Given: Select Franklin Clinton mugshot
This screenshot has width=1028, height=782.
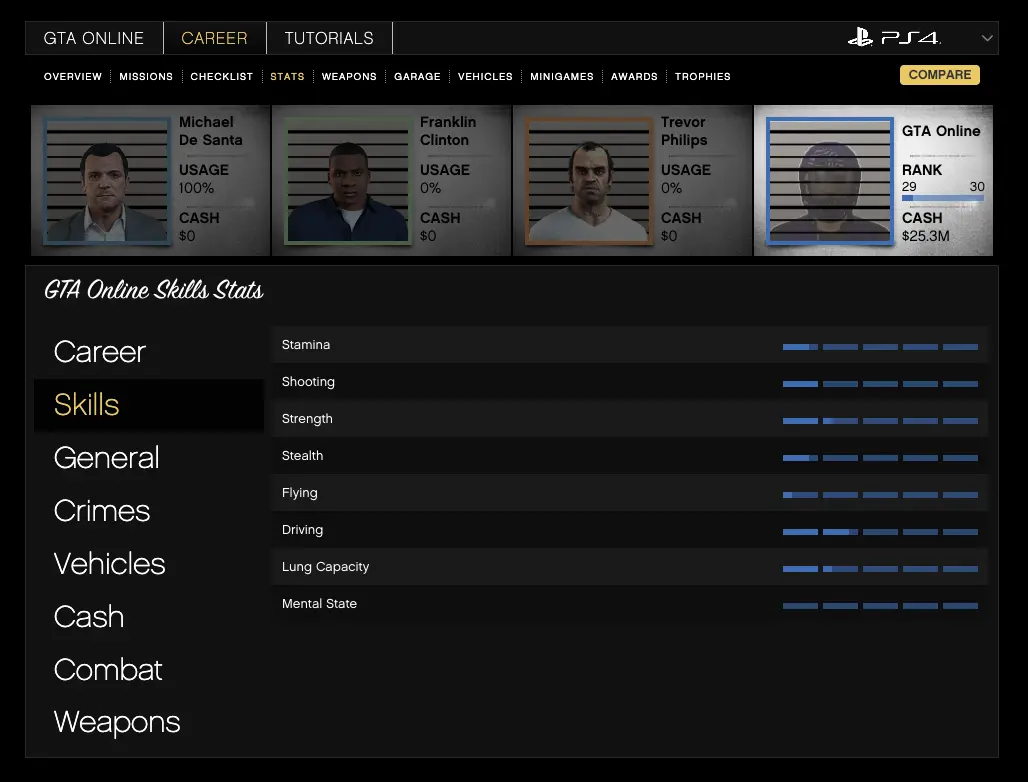Looking at the screenshot, I should click(347, 181).
